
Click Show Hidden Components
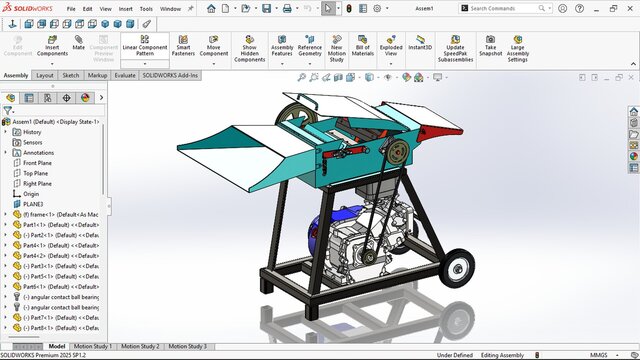(x=249, y=48)
